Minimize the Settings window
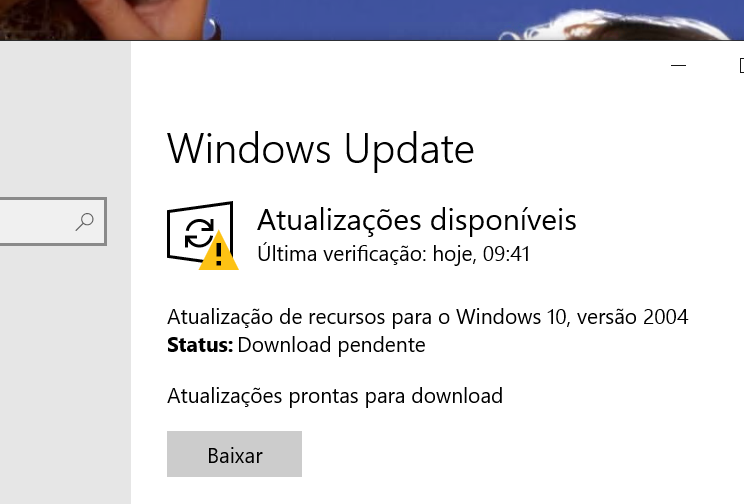 (679, 65)
